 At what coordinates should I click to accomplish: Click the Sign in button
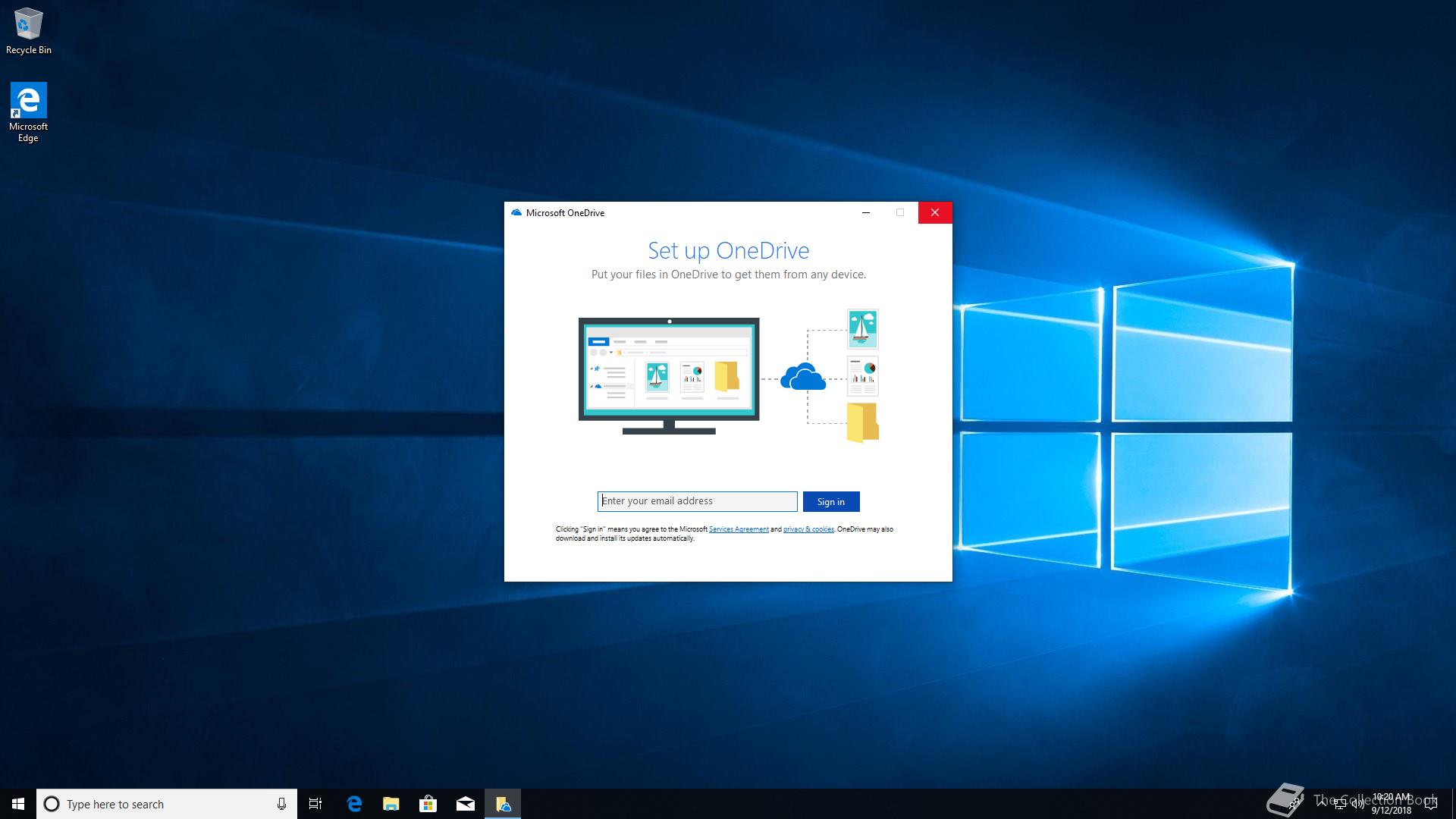click(831, 501)
